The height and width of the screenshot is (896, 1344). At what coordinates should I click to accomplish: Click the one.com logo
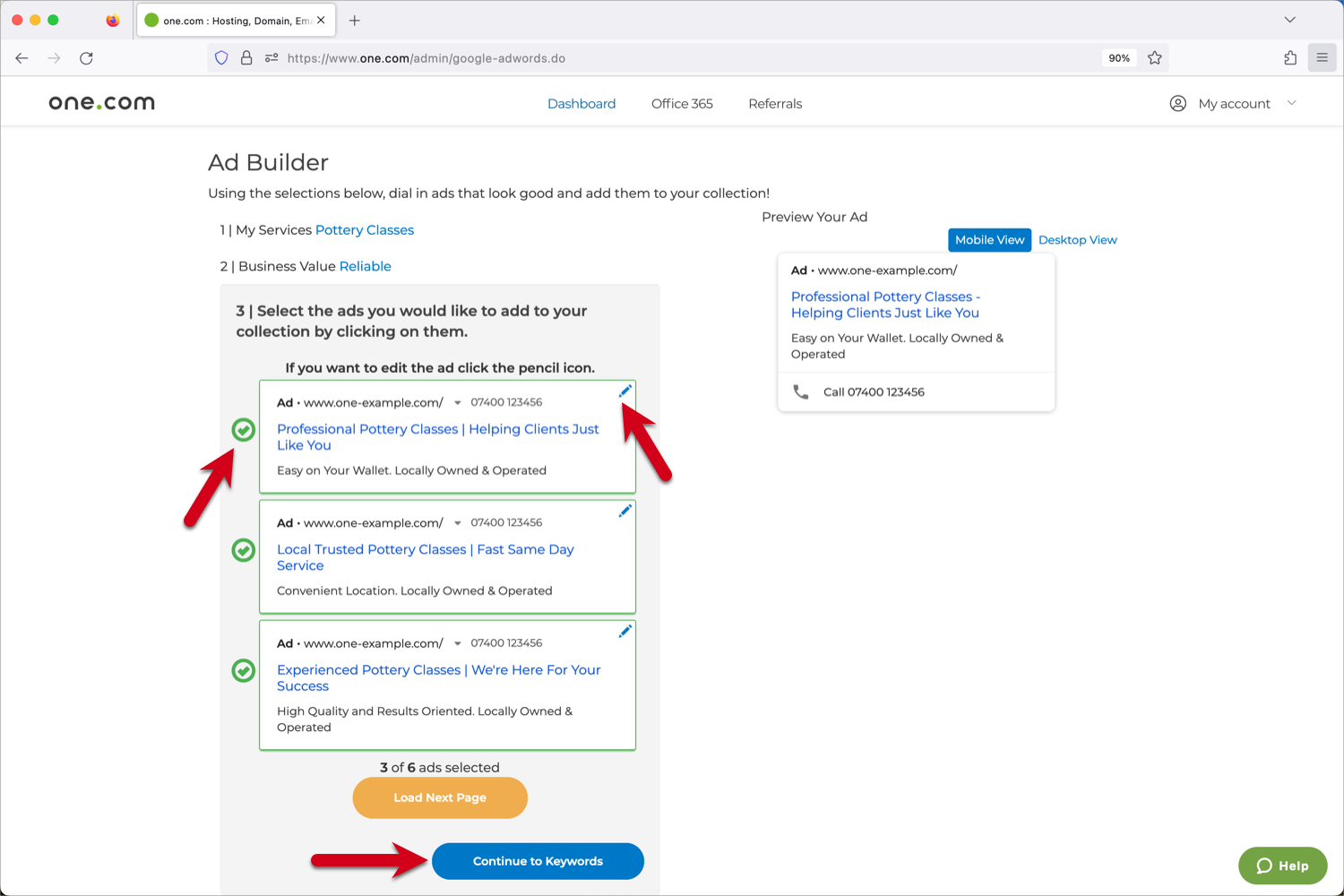click(x=101, y=101)
